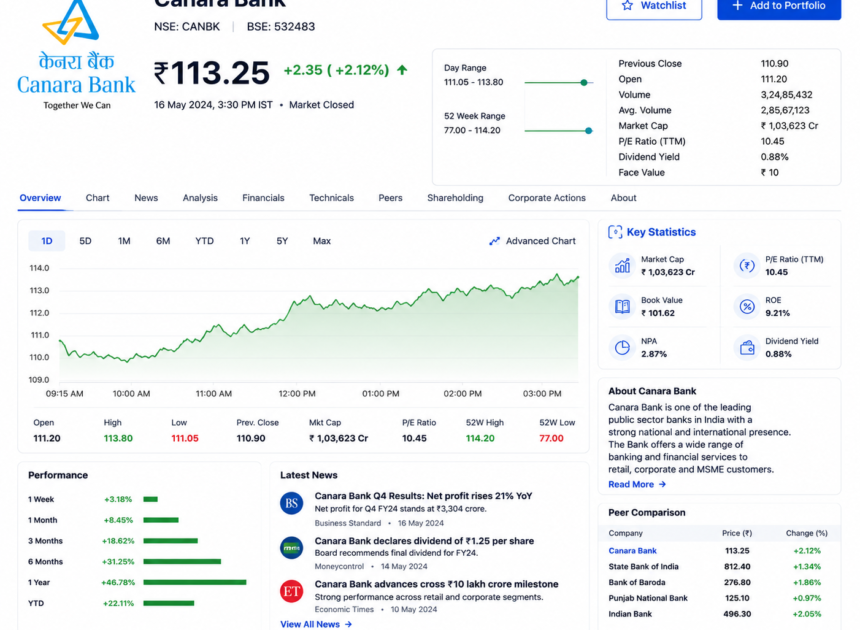Click the Dividend Yield wallet icon
Viewport: 860px width, 630px height.
[x=746, y=348]
